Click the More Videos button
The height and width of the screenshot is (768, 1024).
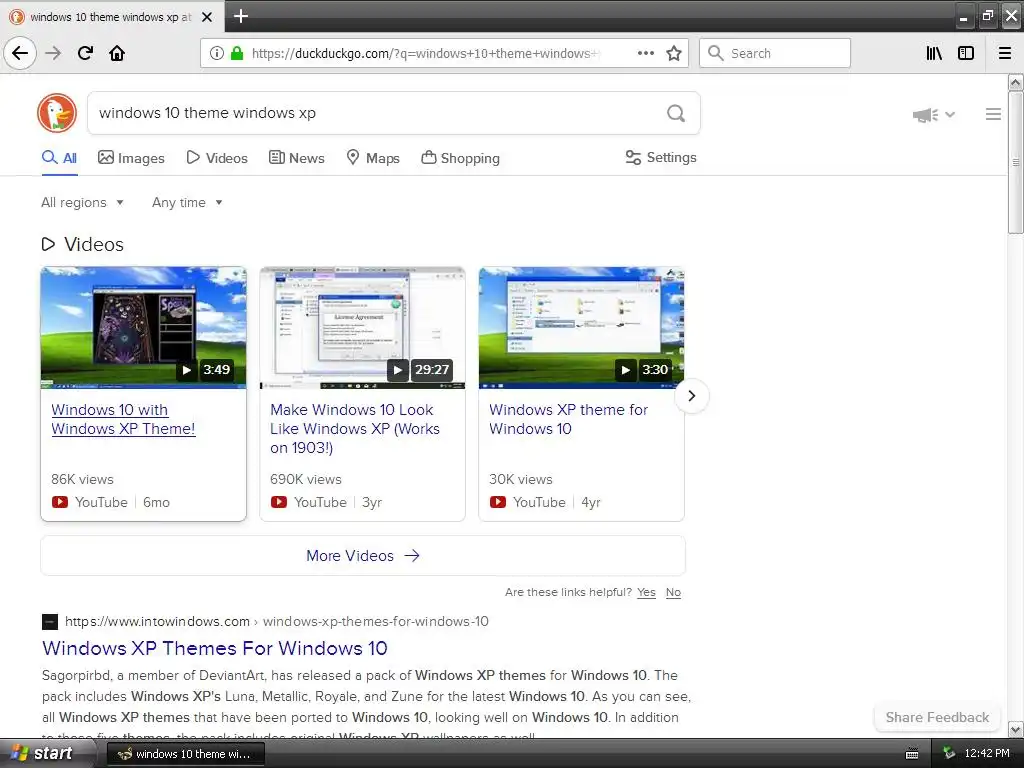[363, 556]
